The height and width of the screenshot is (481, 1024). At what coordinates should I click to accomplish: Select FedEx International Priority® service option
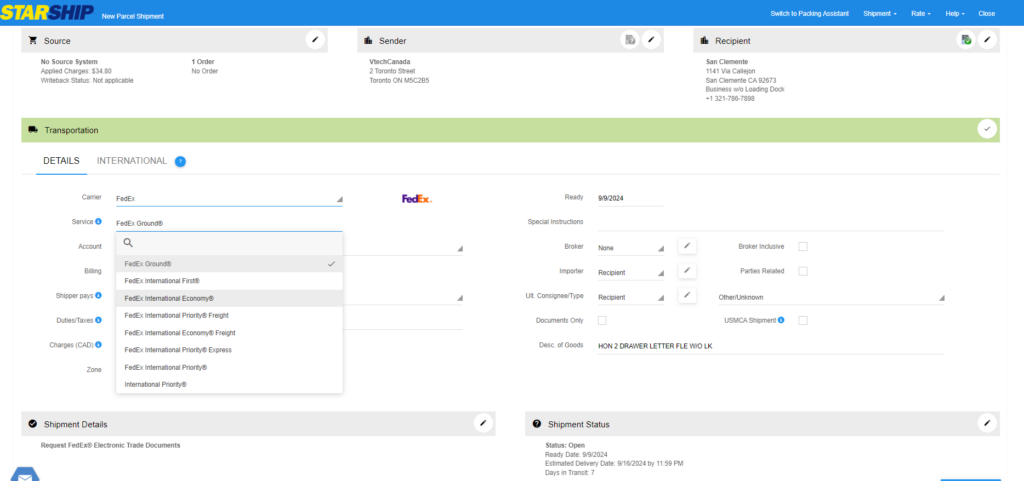coord(229,367)
